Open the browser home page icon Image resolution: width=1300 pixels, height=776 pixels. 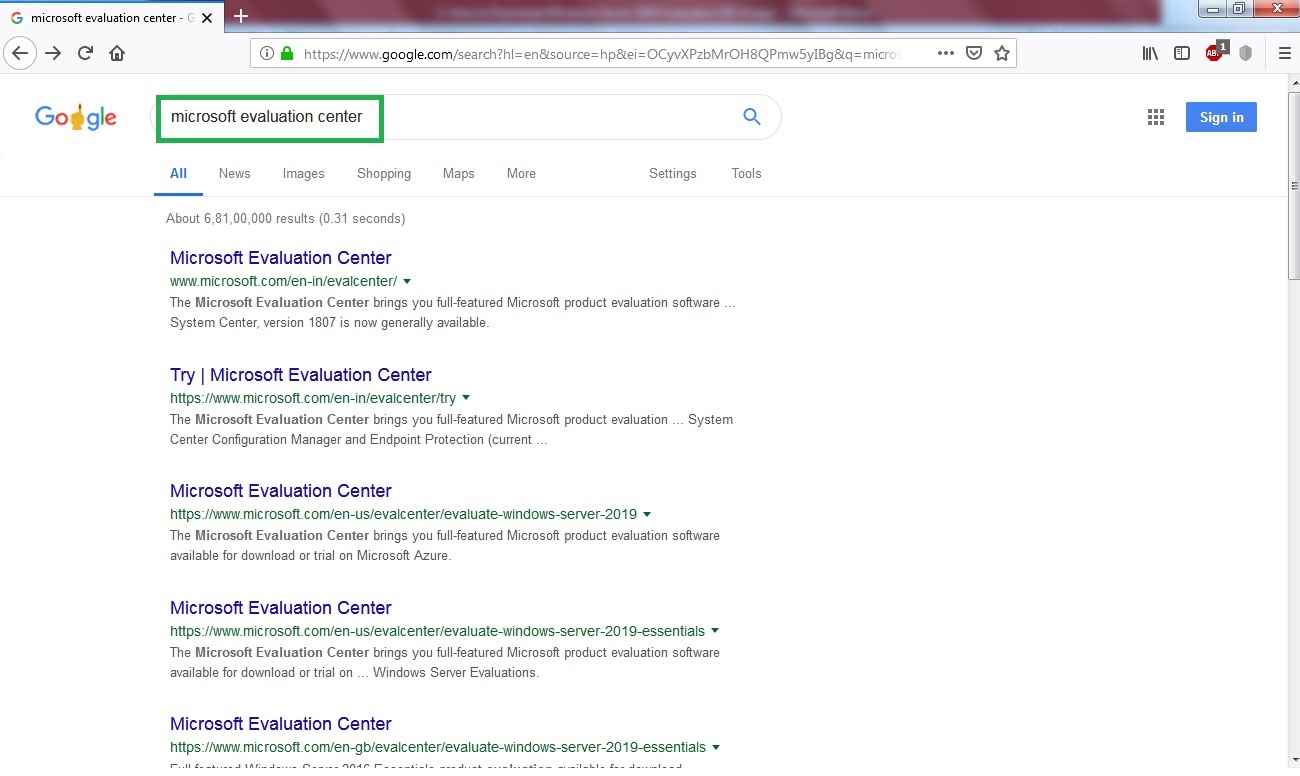pos(117,53)
